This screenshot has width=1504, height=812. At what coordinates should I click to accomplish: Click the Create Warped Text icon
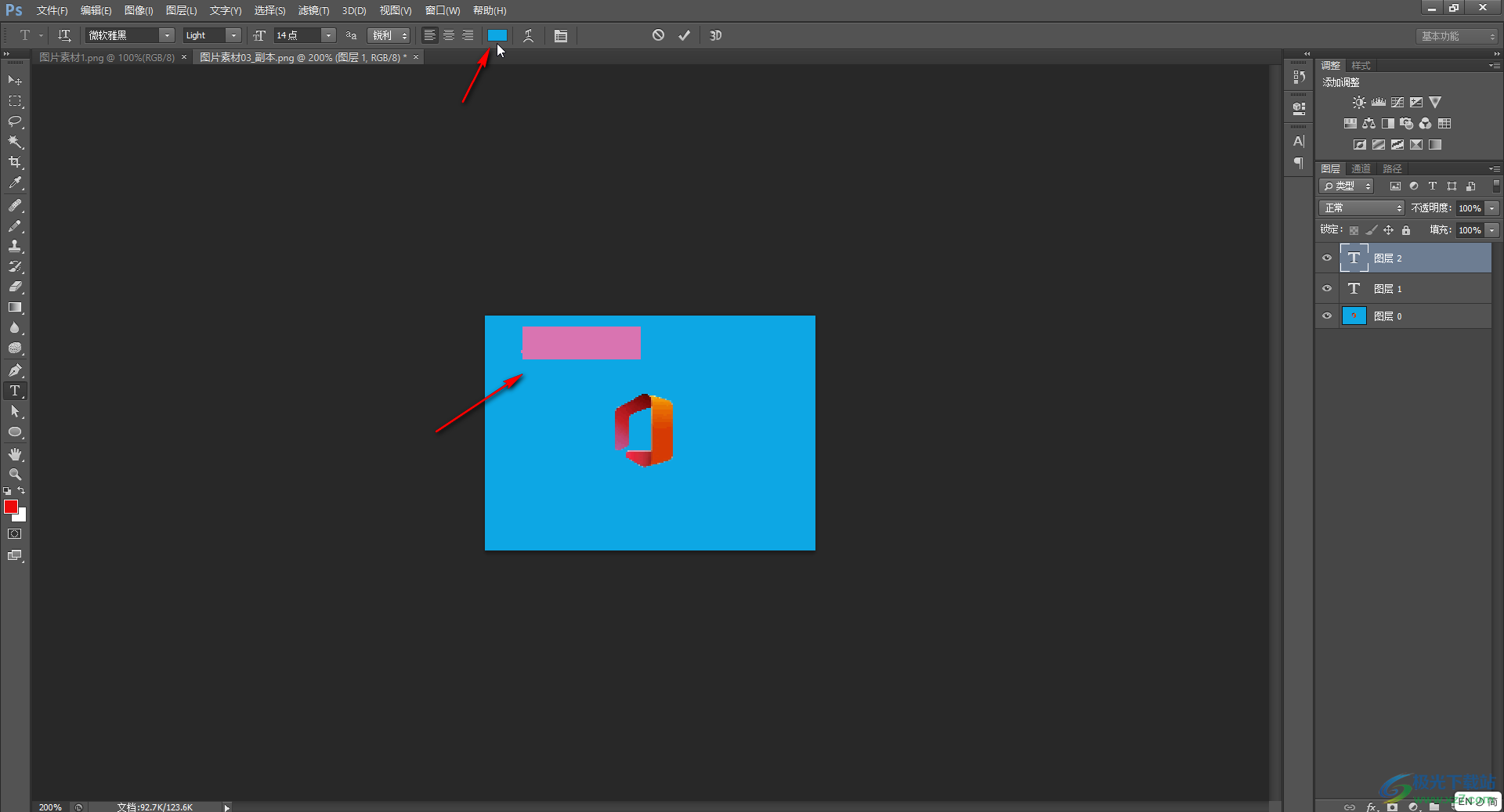[529, 36]
